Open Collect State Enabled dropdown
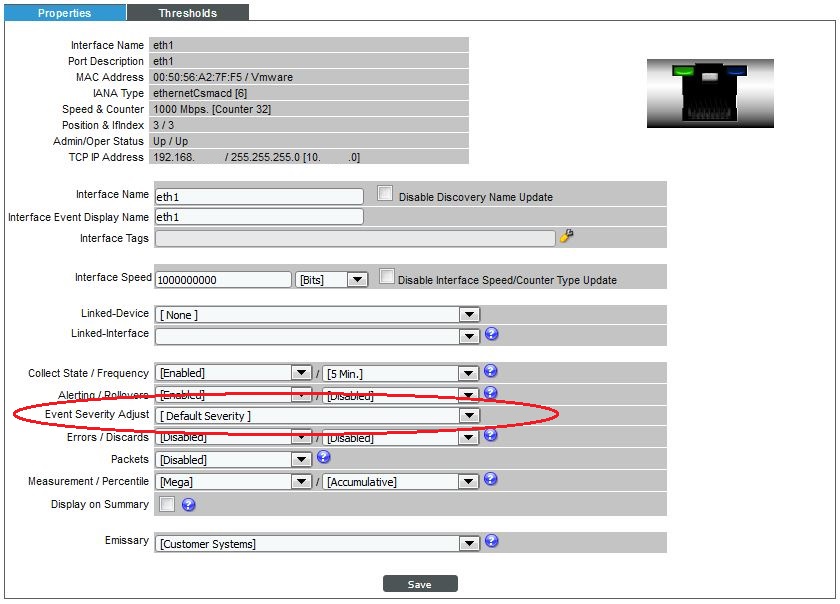The width and height of the screenshot is (840, 604). (233, 373)
